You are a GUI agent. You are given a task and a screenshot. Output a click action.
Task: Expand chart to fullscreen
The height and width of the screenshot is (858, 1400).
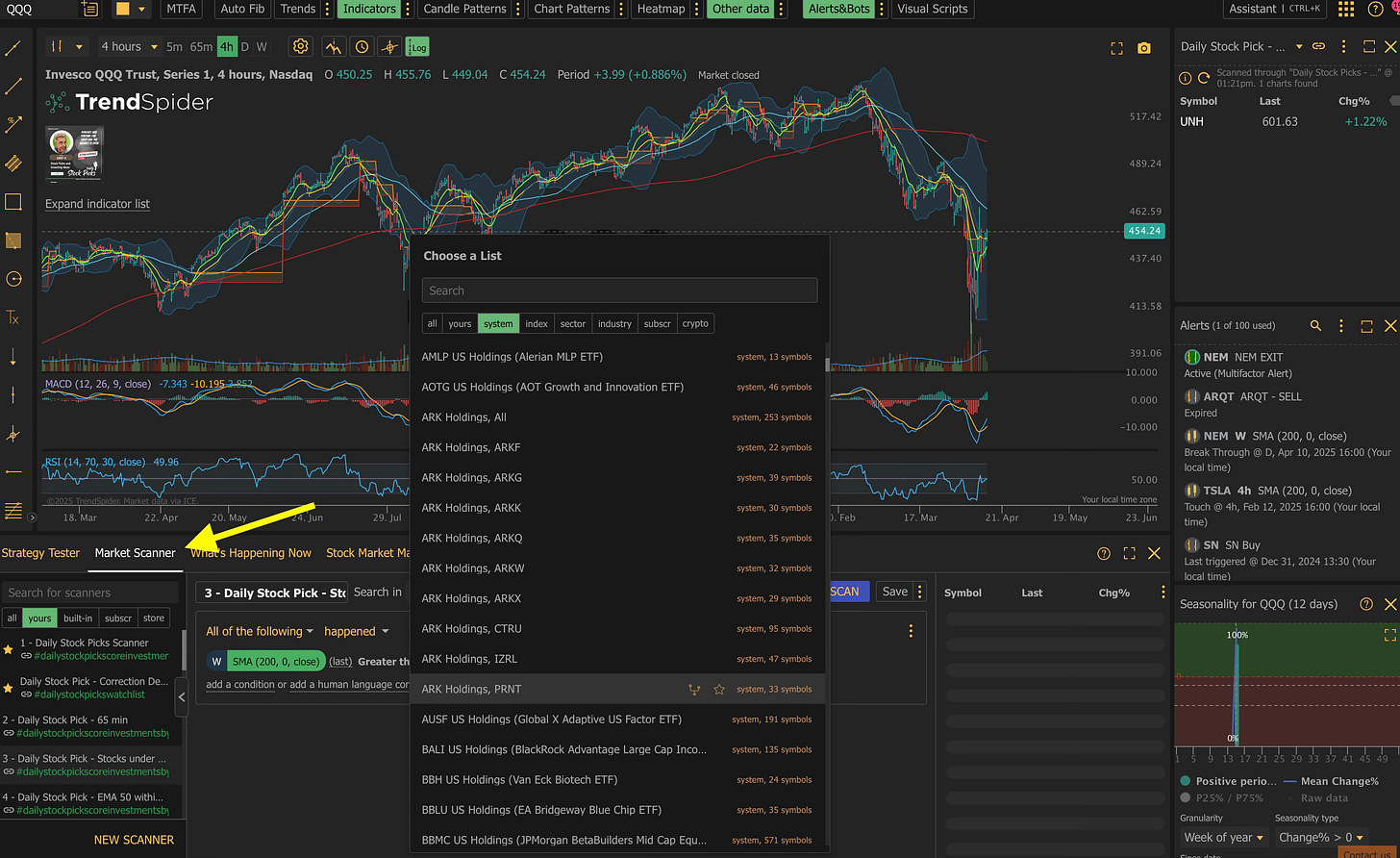click(1116, 48)
